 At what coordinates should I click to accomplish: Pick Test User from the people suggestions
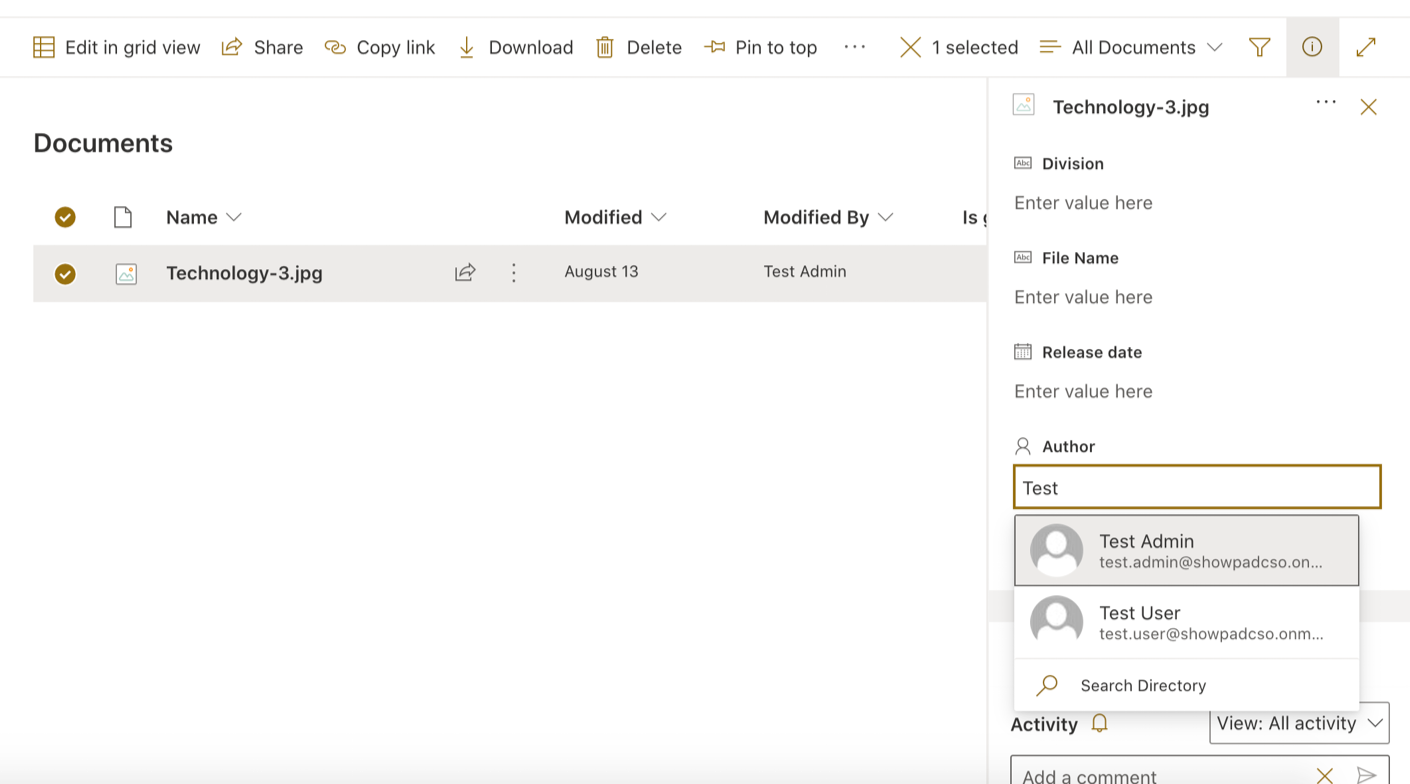point(1186,621)
